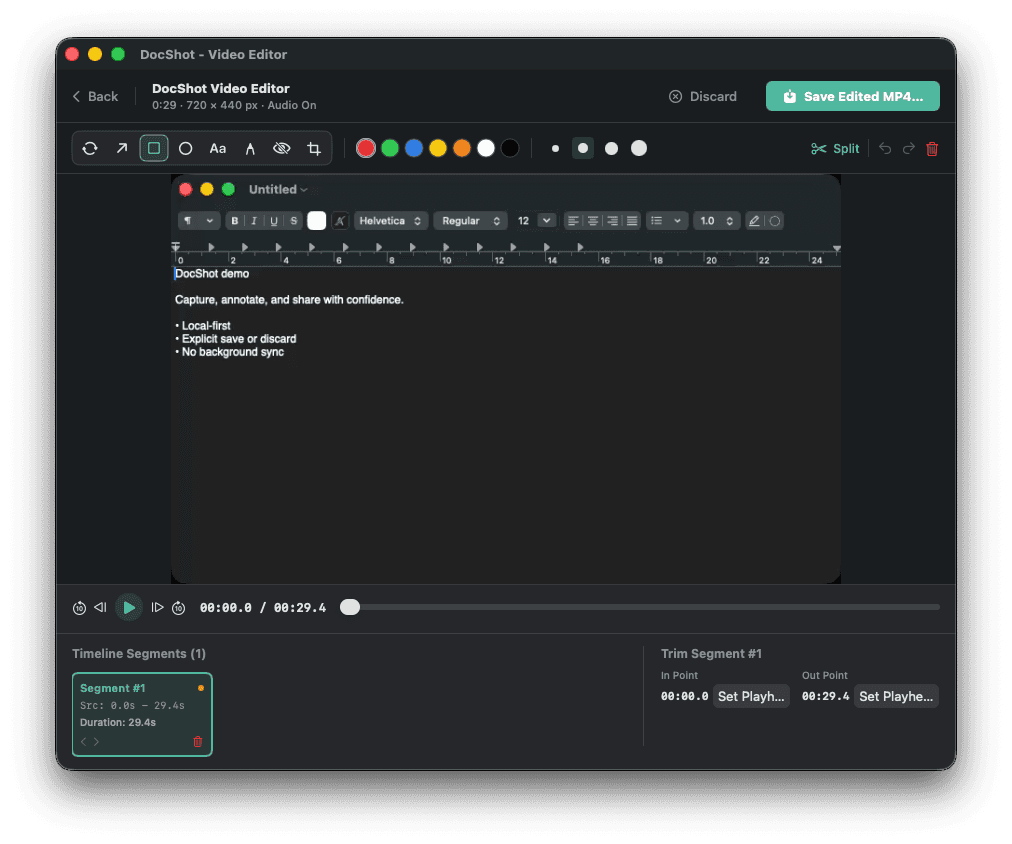Screen dimensions: 1012x844
Task: Move Segment #1 right with chevron
Action: [96, 741]
